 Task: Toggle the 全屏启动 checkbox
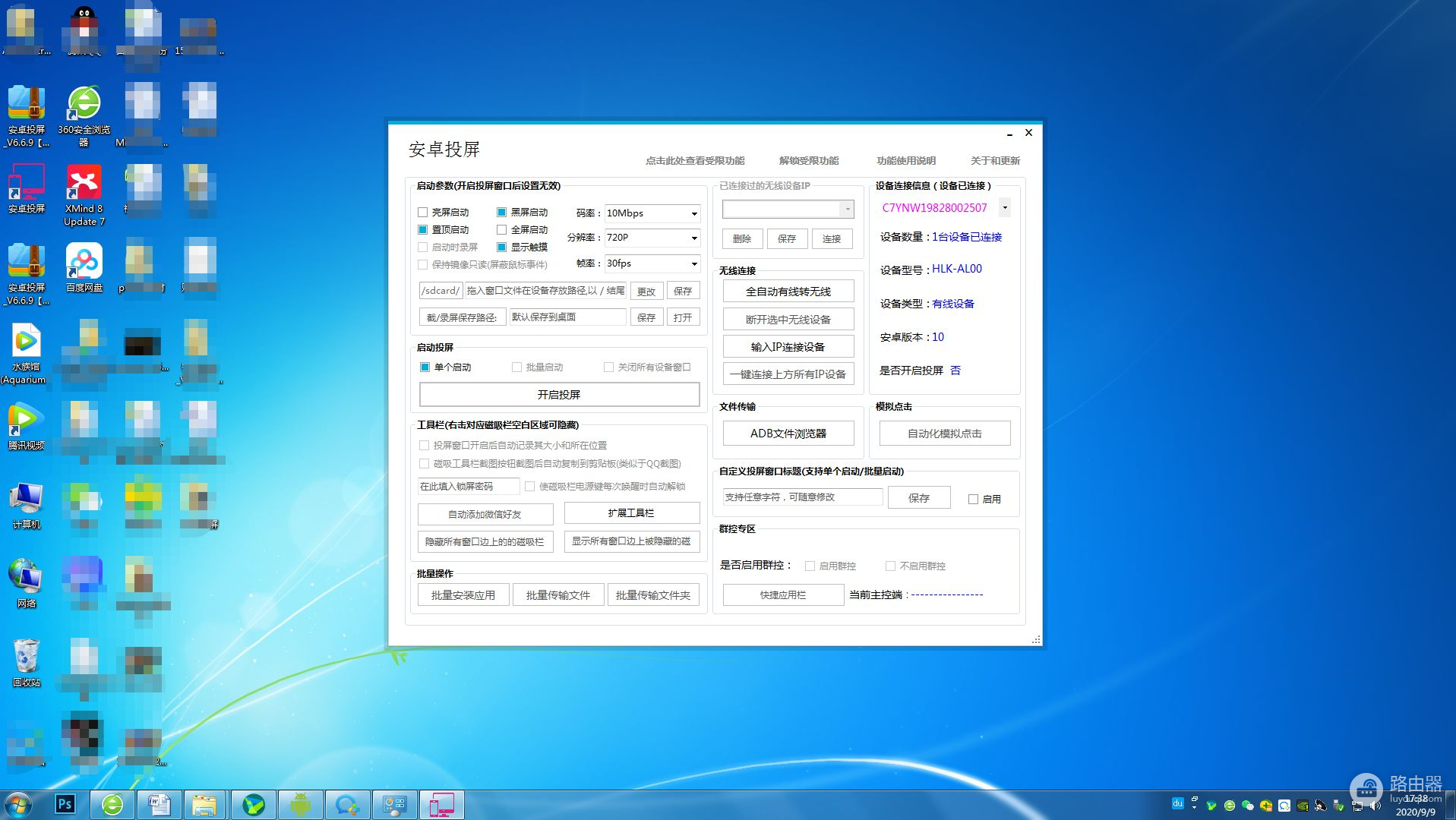tap(501, 230)
